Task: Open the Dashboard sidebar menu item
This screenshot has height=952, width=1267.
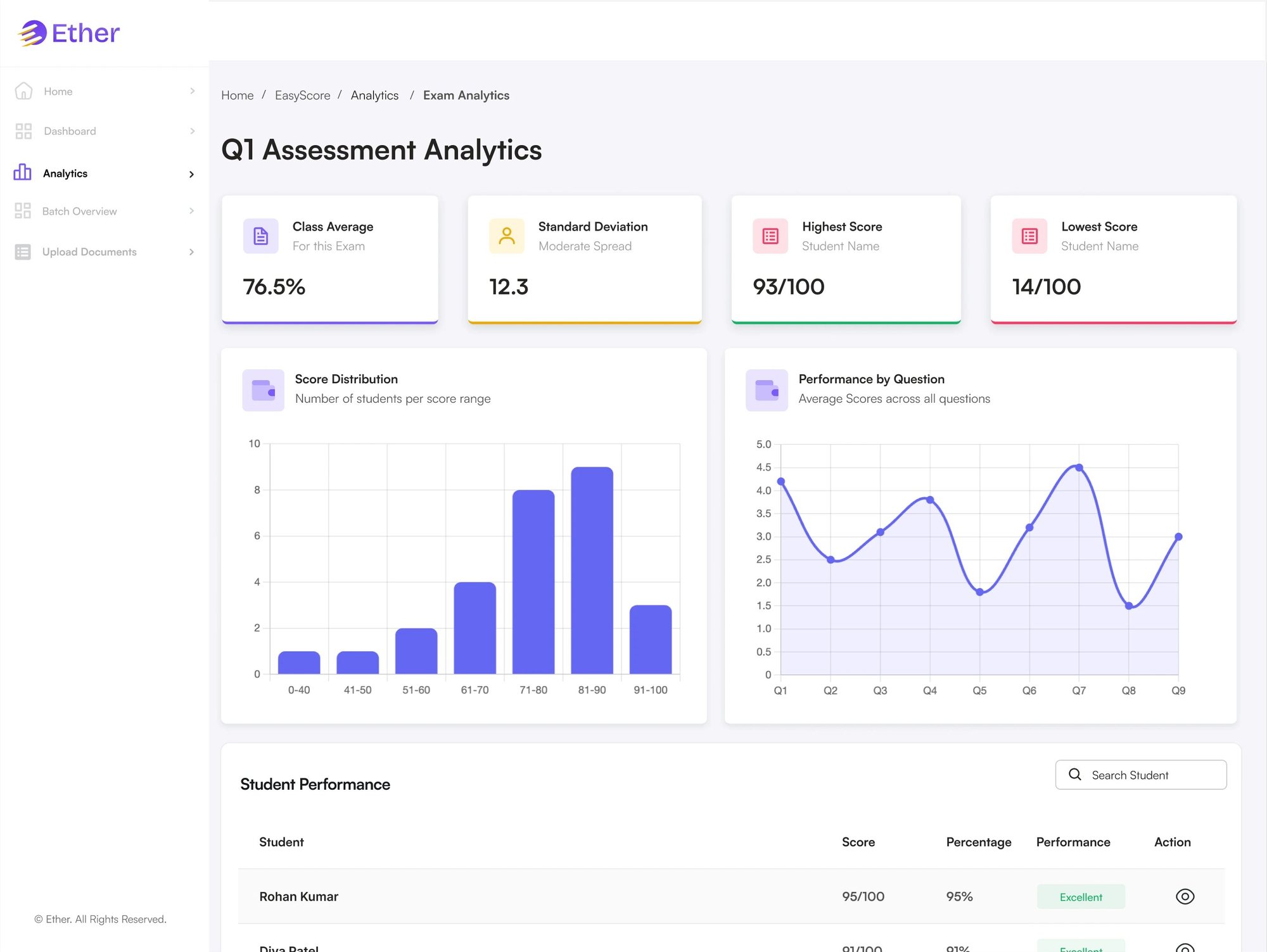Action: pos(105,131)
